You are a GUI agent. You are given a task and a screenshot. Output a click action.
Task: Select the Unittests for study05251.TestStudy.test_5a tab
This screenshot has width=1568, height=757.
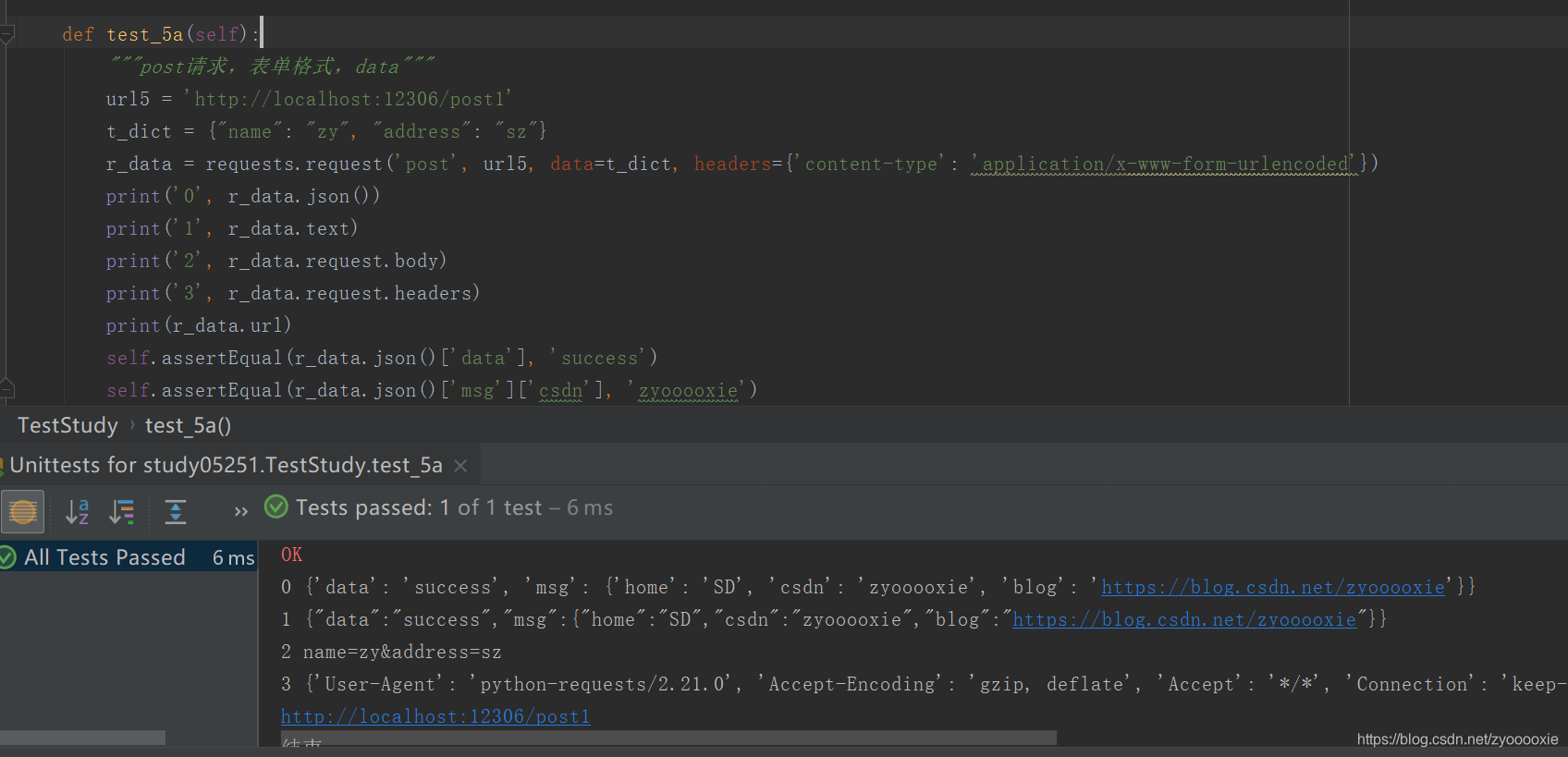[226, 465]
